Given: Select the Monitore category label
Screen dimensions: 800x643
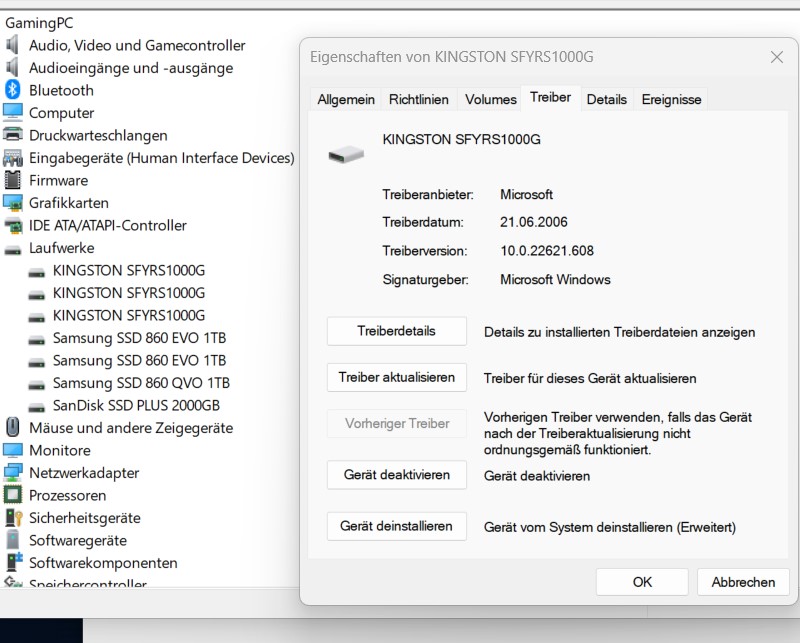Looking at the screenshot, I should 60,451.
